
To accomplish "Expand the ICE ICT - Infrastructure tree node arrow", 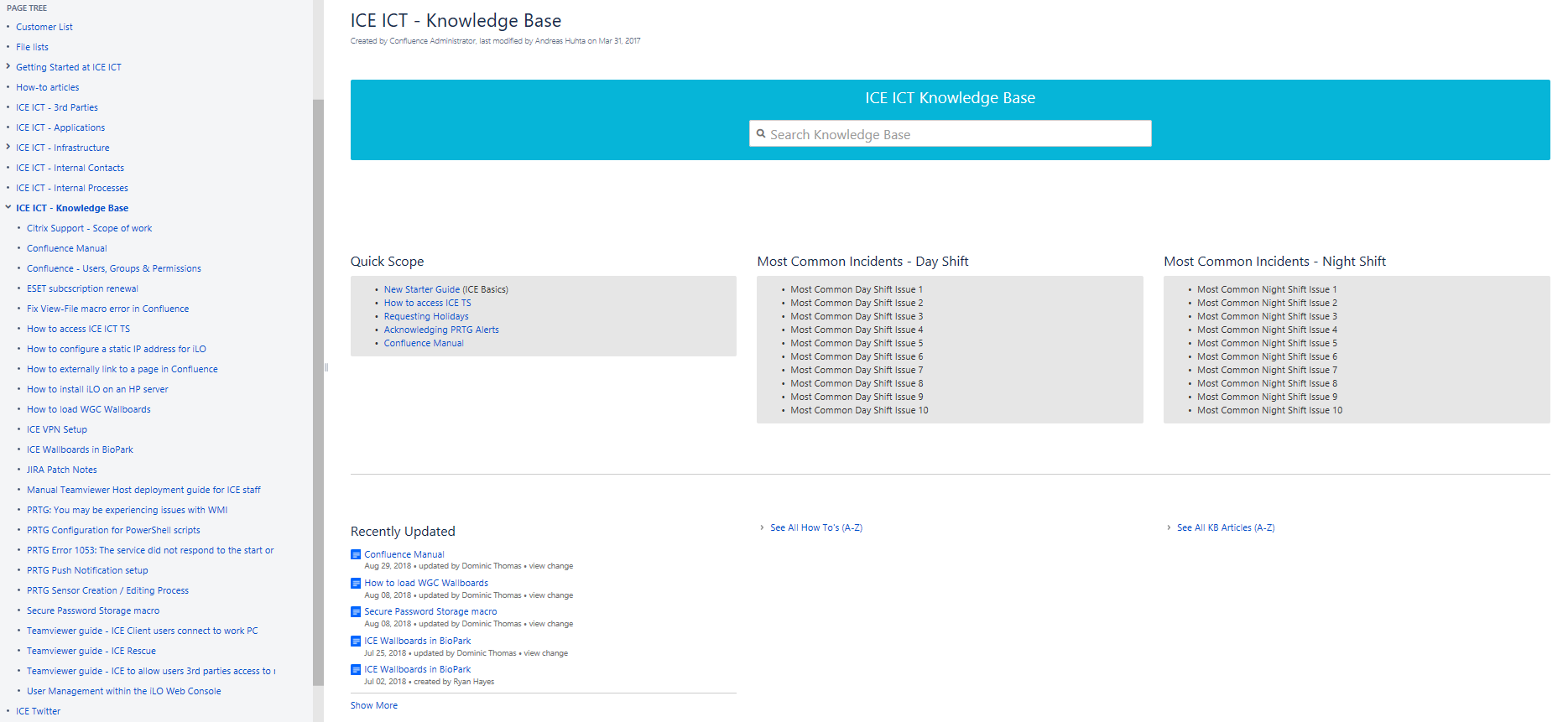I will [x=8, y=147].
